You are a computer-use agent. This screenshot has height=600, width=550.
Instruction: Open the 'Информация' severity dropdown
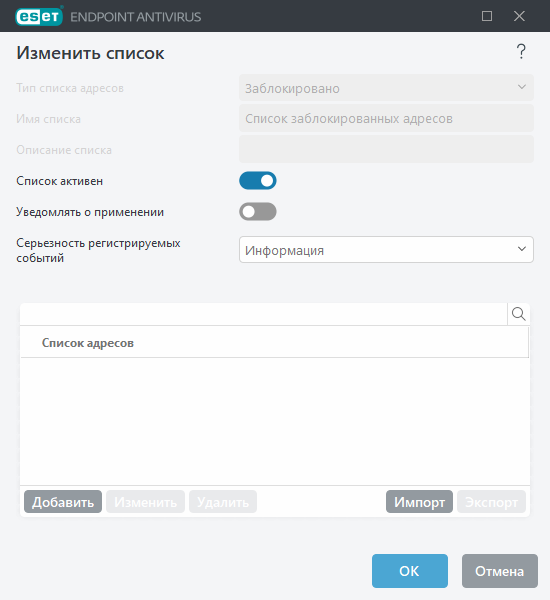pyautogui.click(x=386, y=249)
